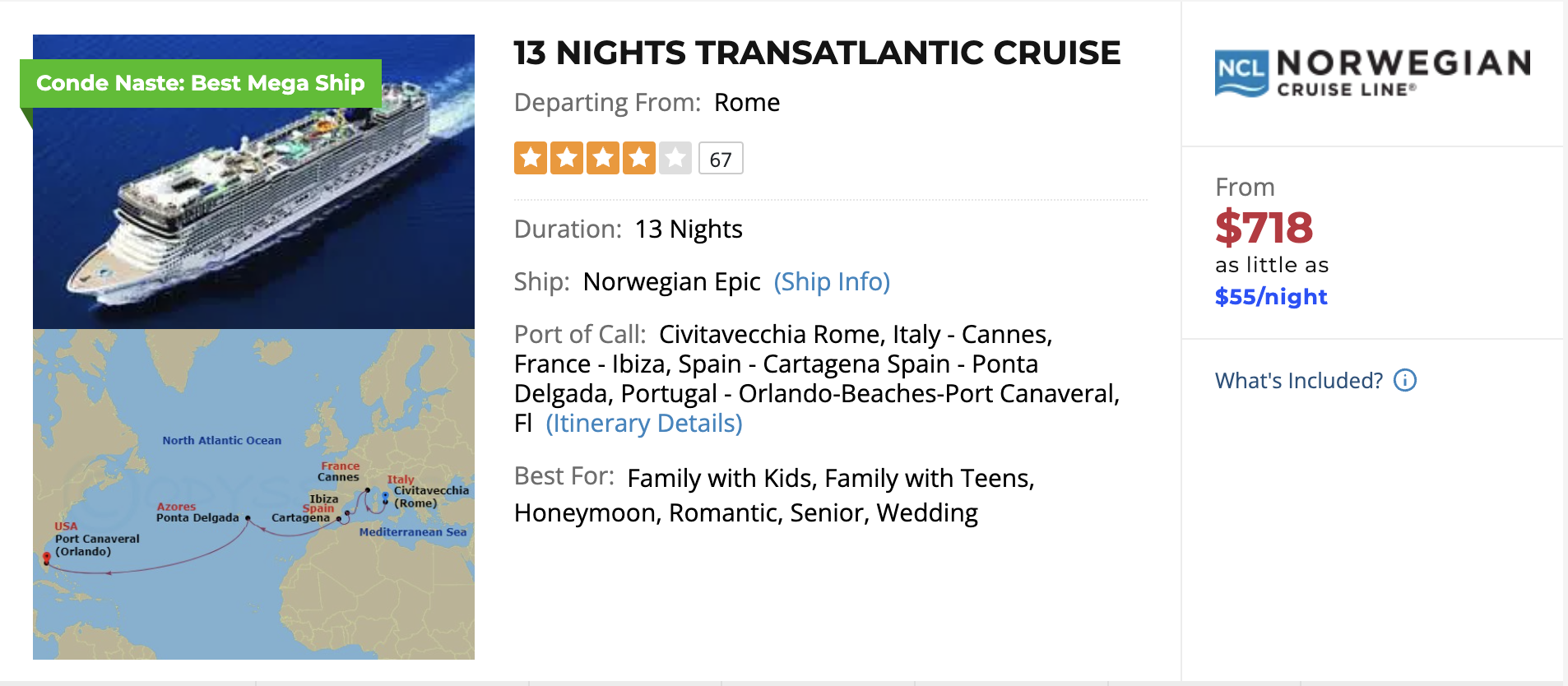Click the third orange rating star
Image resolution: width=1568 pixels, height=686 pixels.
603,158
